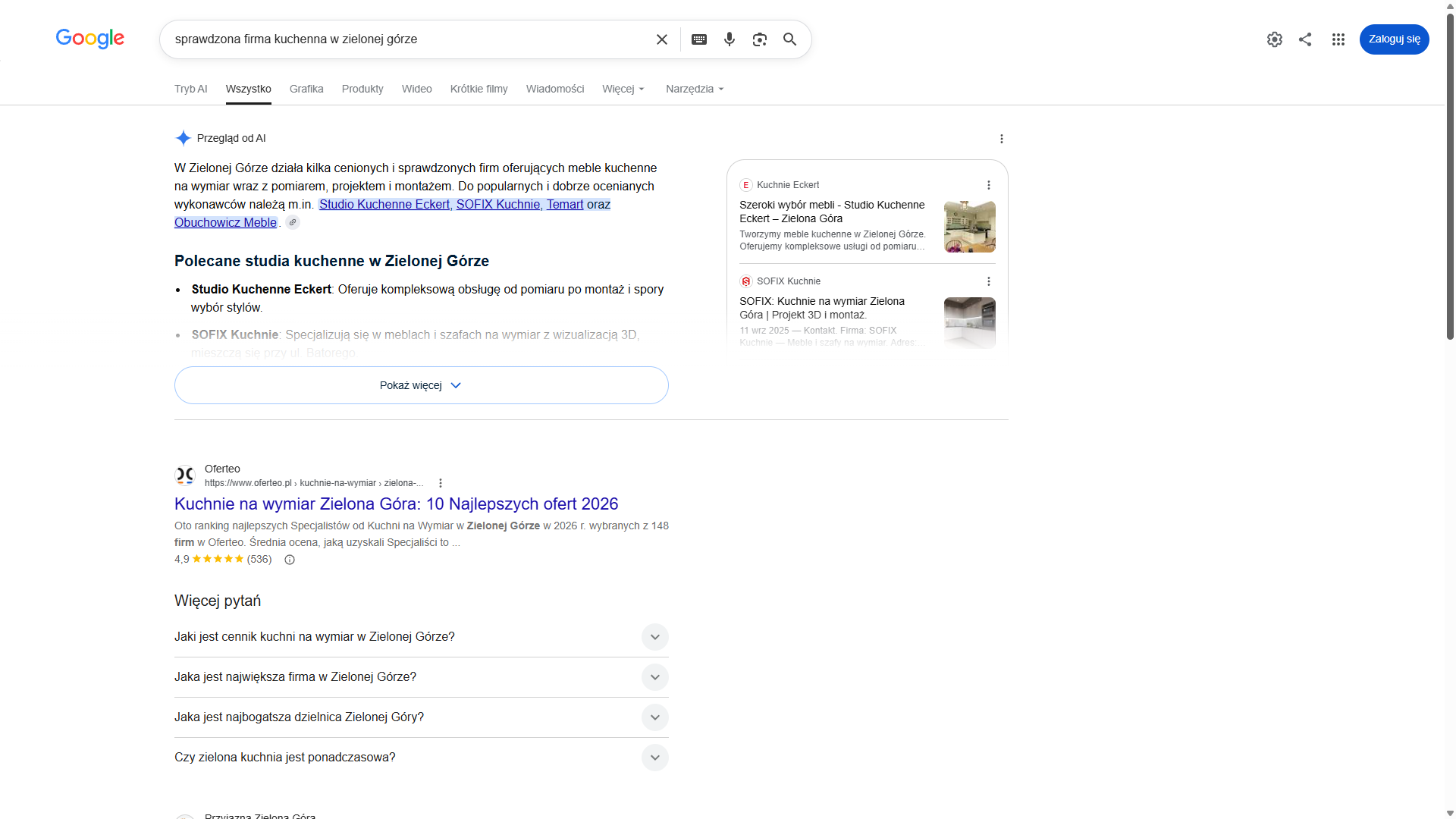This screenshot has width=1456, height=819.
Task: Switch to Wiadomości tab
Action: (x=555, y=89)
